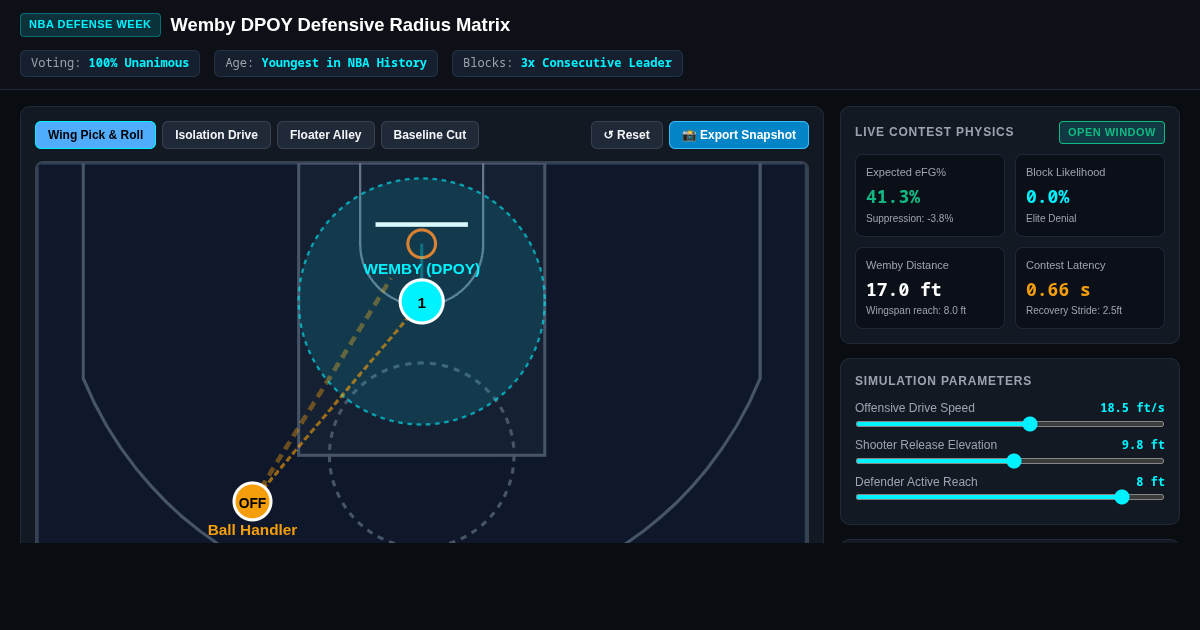Screen dimensions: 1200x630
Task: Select the orange OFF ball handler node
Action: click(x=252, y=502)
